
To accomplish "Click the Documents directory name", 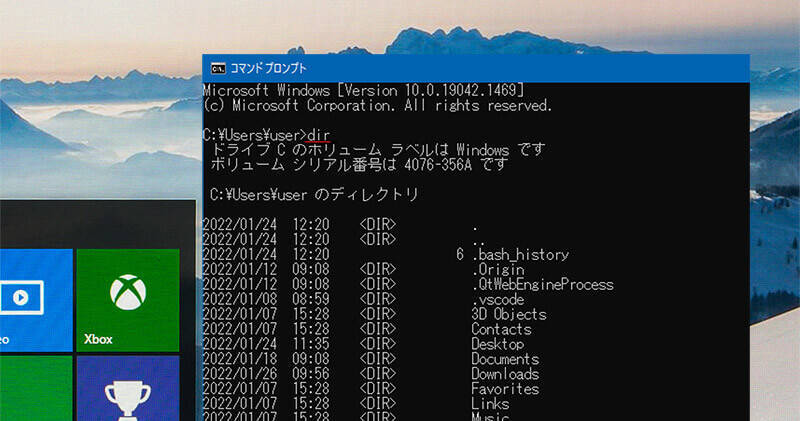I will click(x=505, y=359).
